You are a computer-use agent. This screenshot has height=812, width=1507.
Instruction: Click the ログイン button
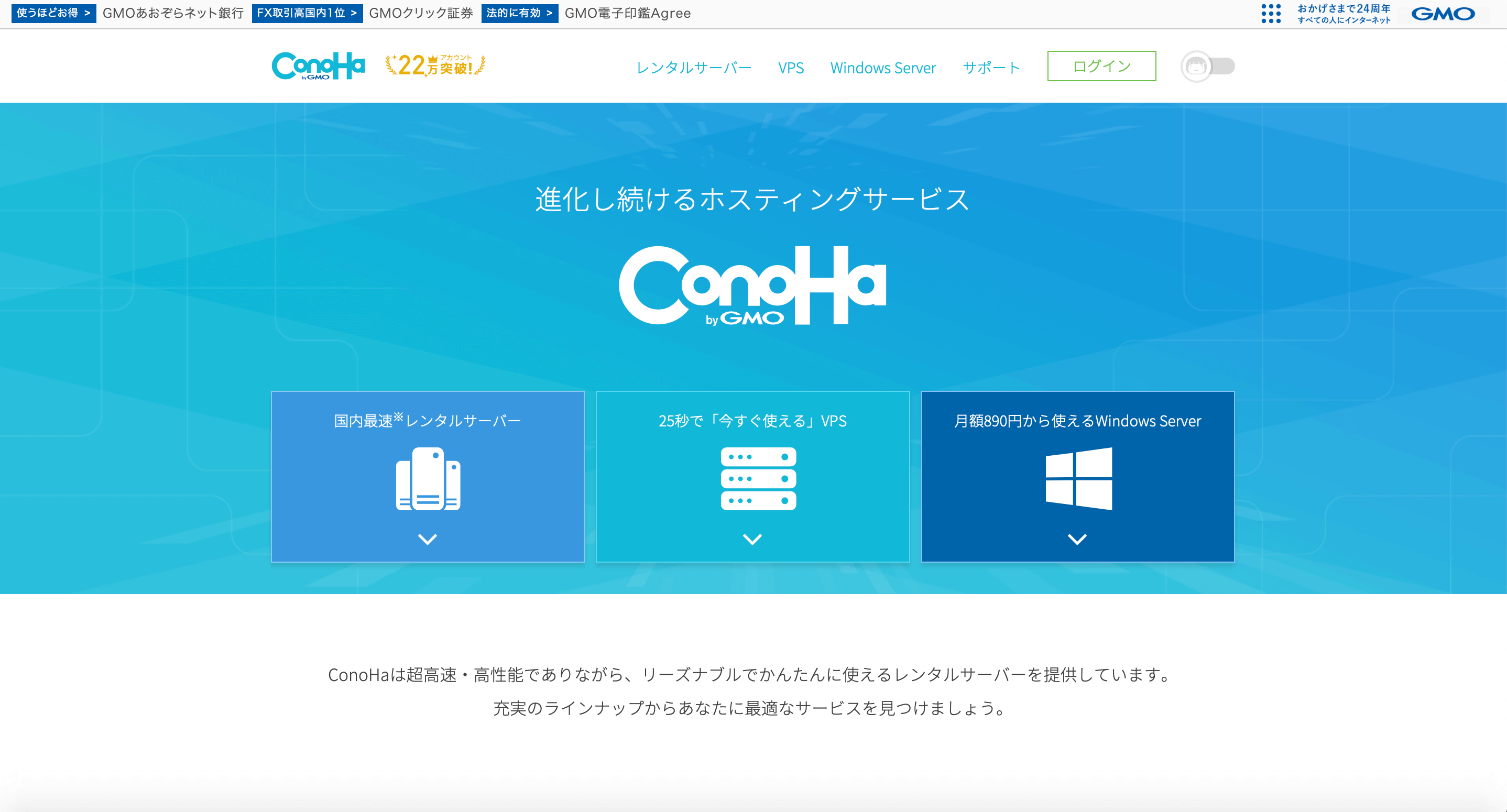(x=1101, y=66)
